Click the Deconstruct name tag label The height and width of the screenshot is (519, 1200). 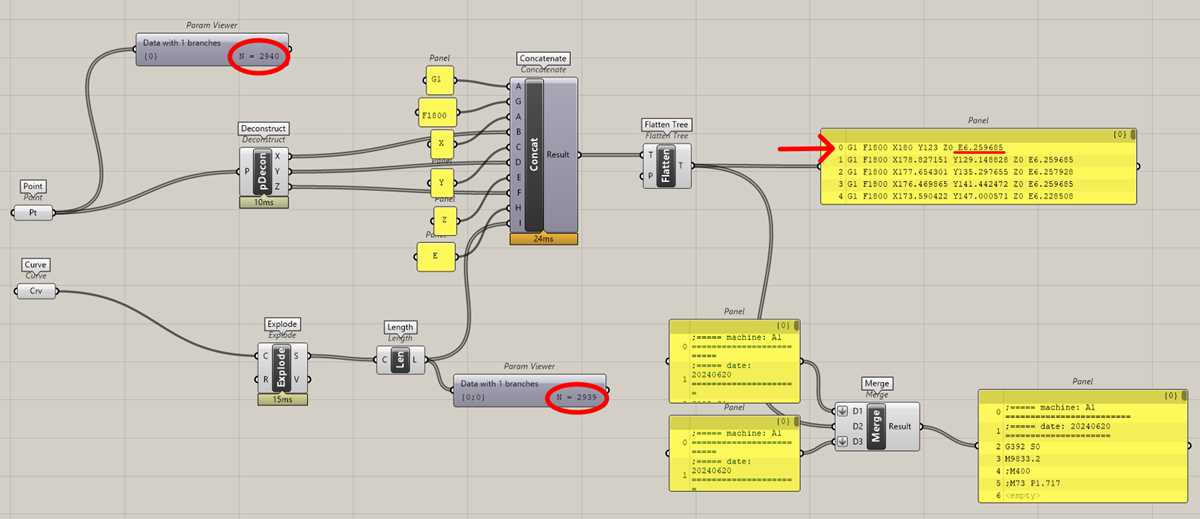tap(263, 129)
